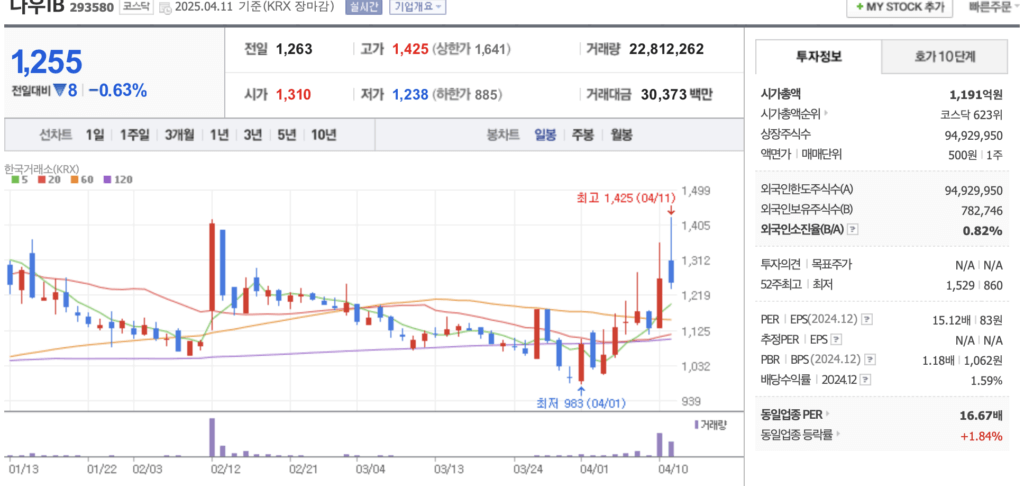This screenshot has width=1024, height=486.
Task: Click the PBR BPS help question-mark icon
Action: 867,360
